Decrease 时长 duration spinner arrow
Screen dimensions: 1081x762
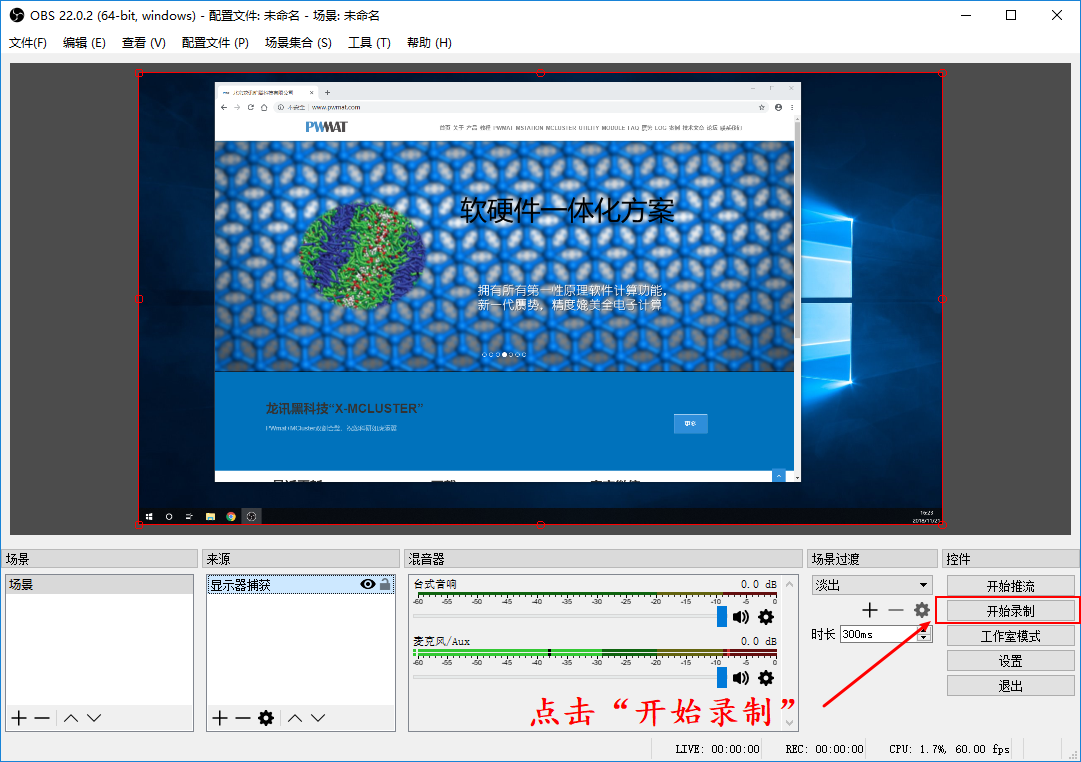[924, 638]
